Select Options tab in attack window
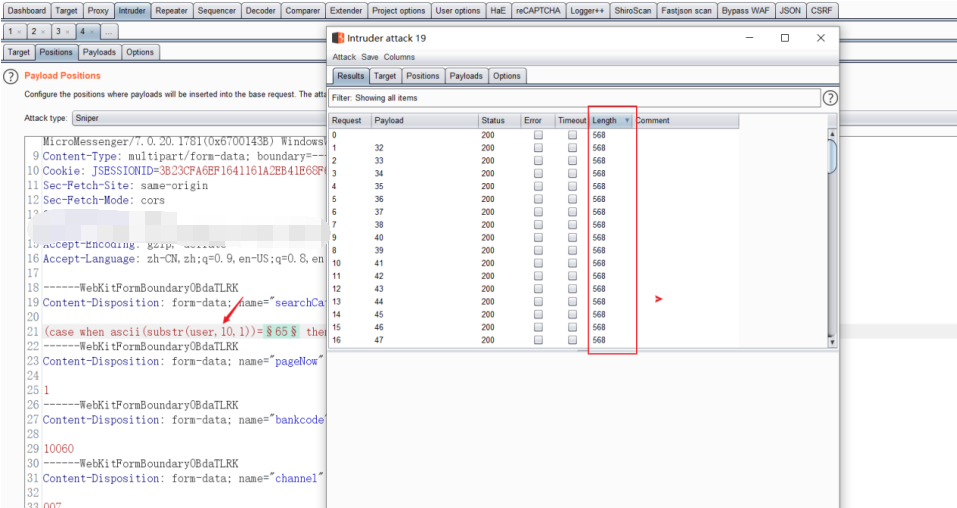 point(507,76)
